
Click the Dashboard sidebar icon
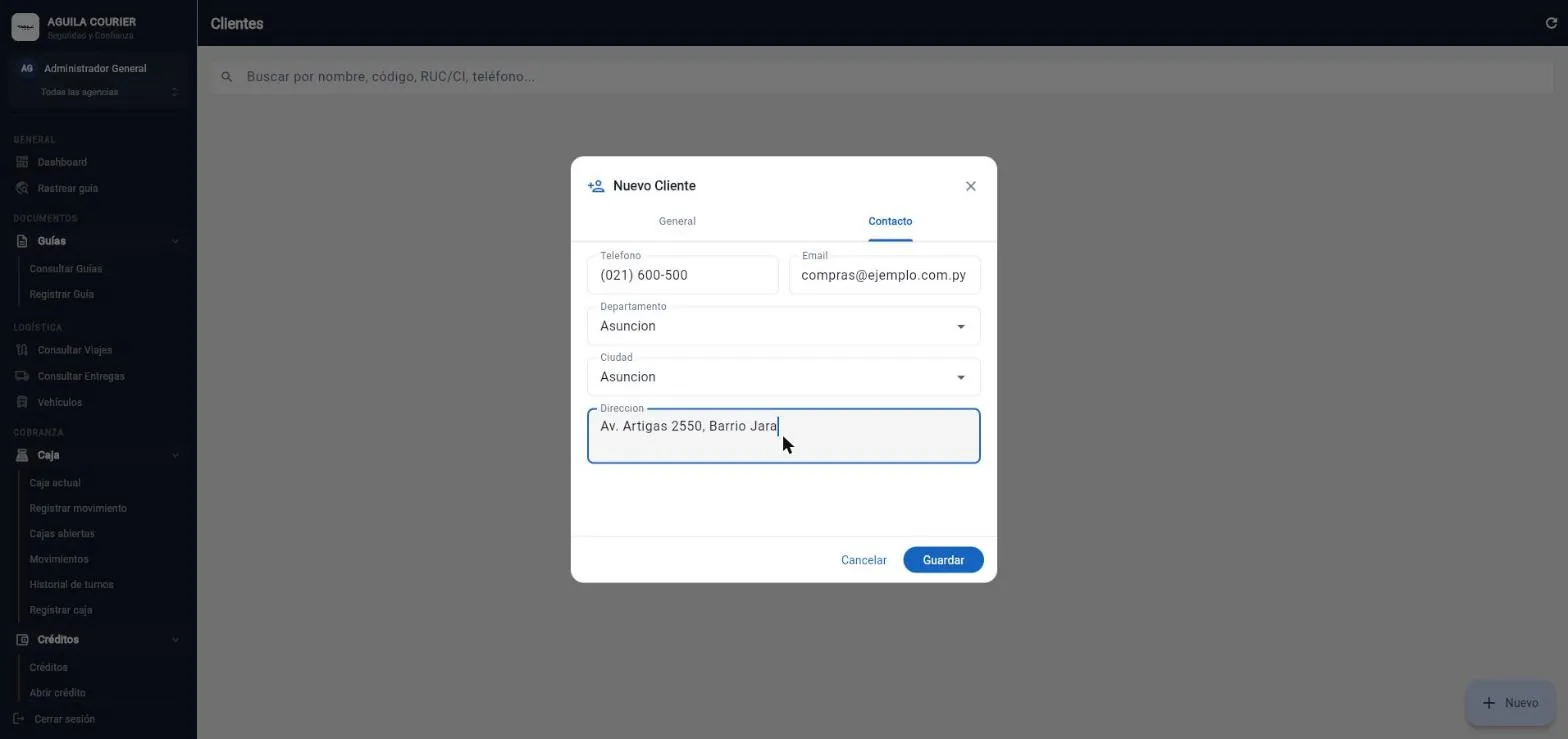22,162
